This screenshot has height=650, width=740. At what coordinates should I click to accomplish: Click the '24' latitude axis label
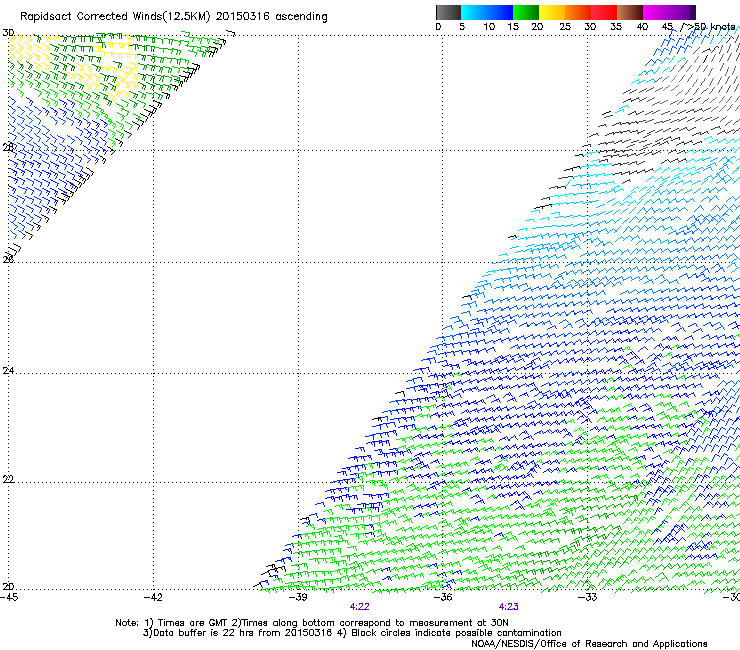[8, 371]
